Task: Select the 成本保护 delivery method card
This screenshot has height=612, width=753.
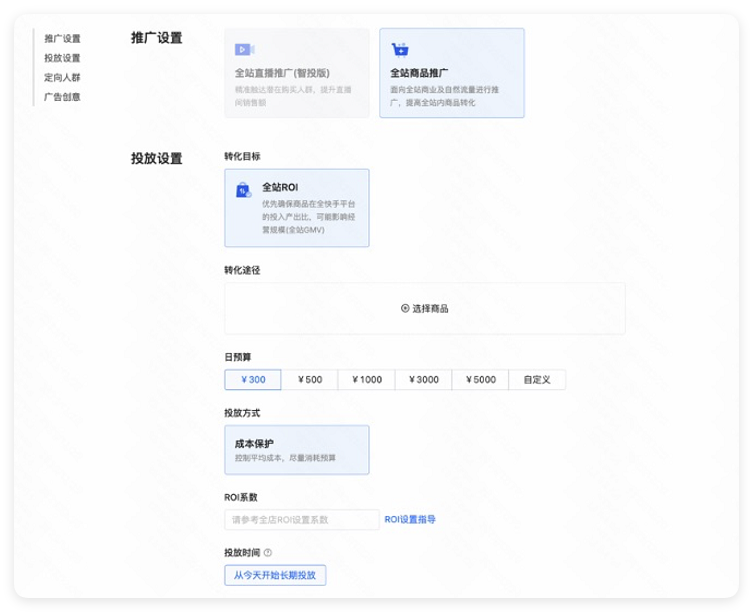Action: 297,450
